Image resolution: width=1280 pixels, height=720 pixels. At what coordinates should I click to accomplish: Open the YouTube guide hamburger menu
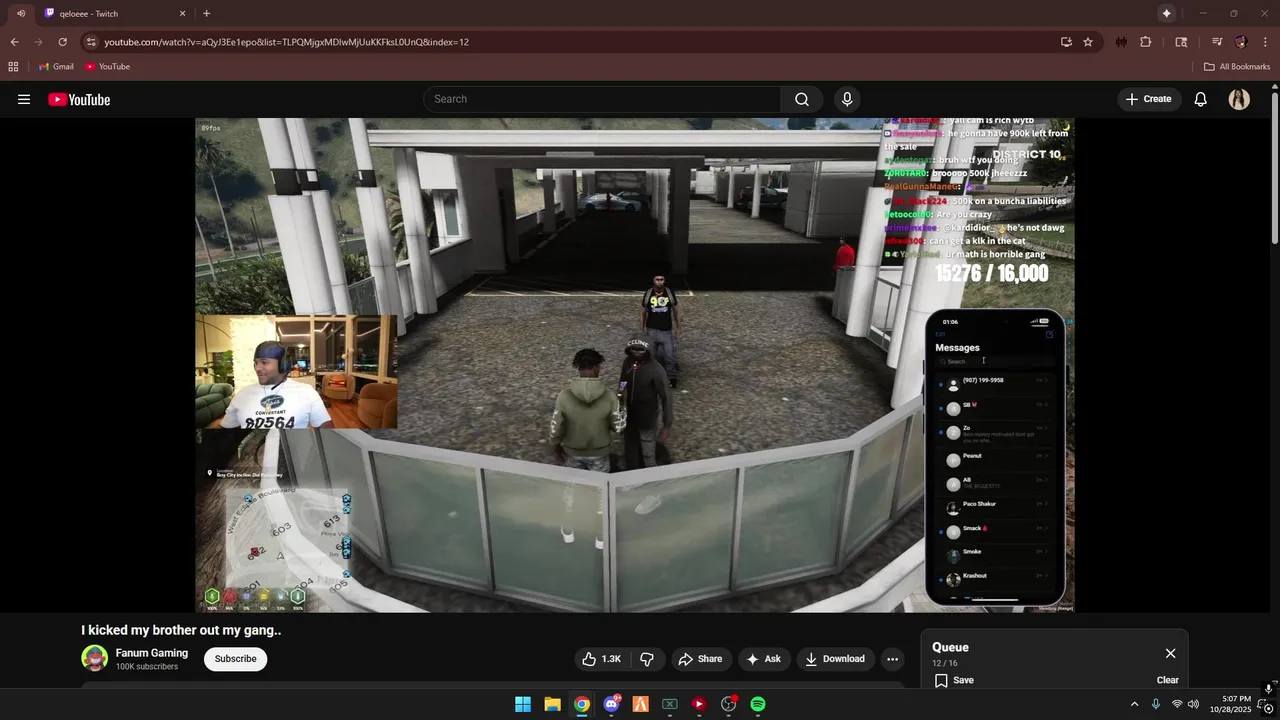24,99
